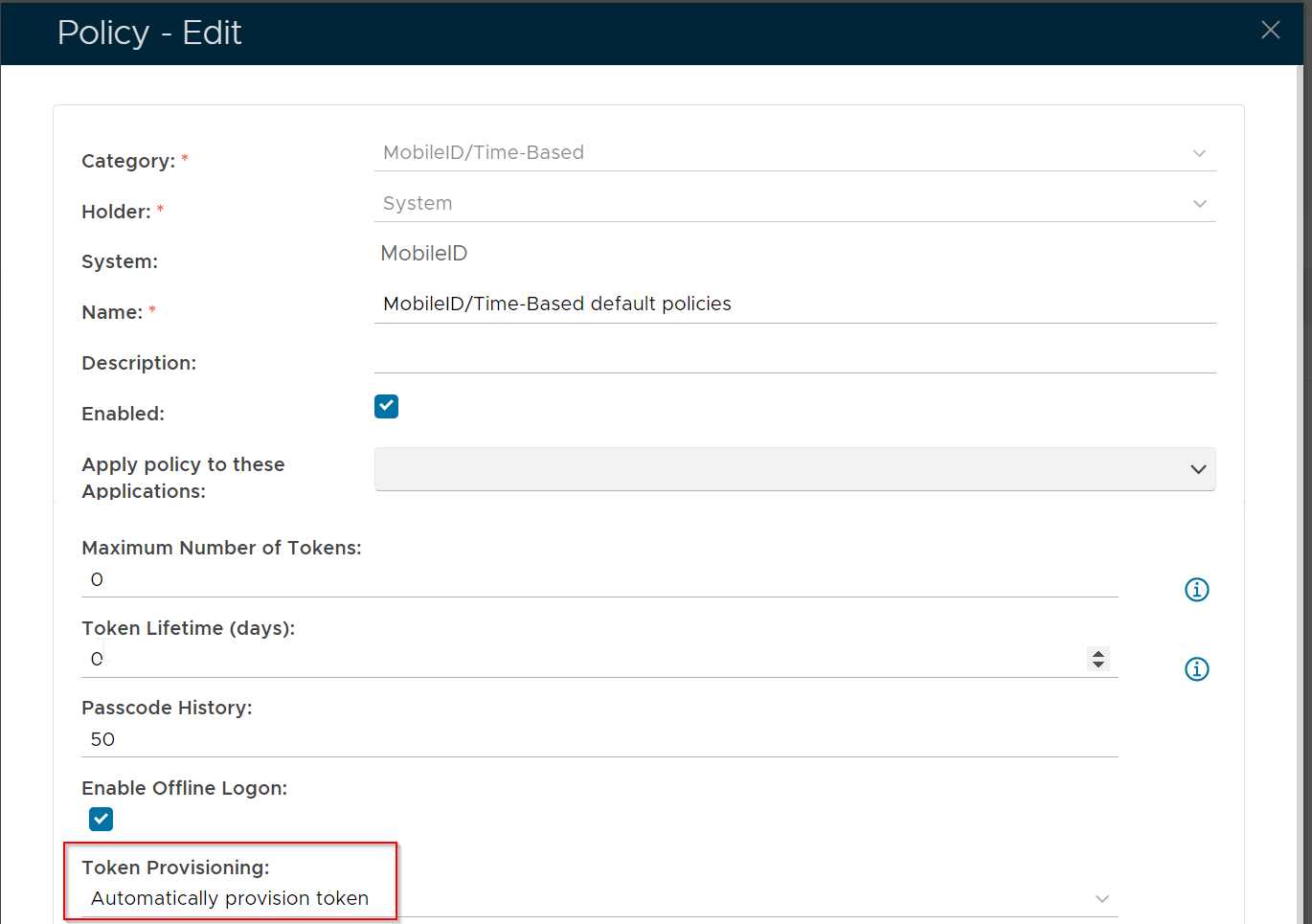Click info icon beside Token Lifetime field
The image size is (1312, 924).
tap(1196, 669)
